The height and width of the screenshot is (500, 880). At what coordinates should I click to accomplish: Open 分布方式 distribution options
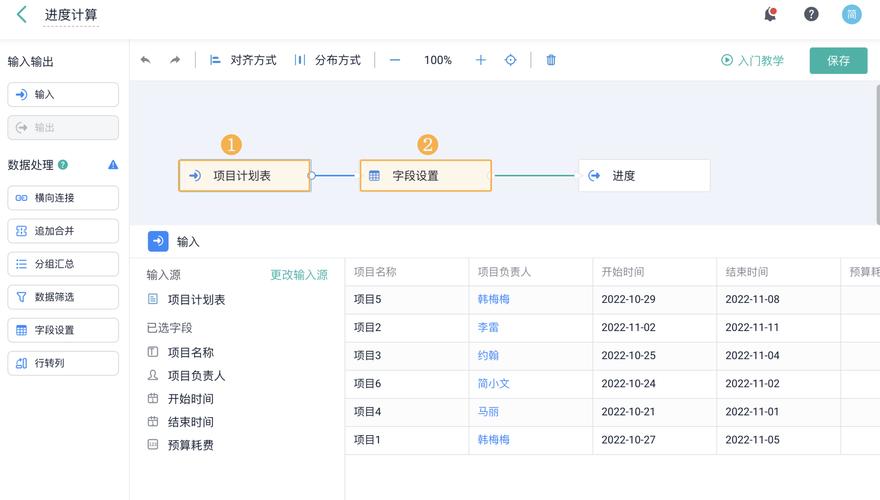click(x=327, y=60)
